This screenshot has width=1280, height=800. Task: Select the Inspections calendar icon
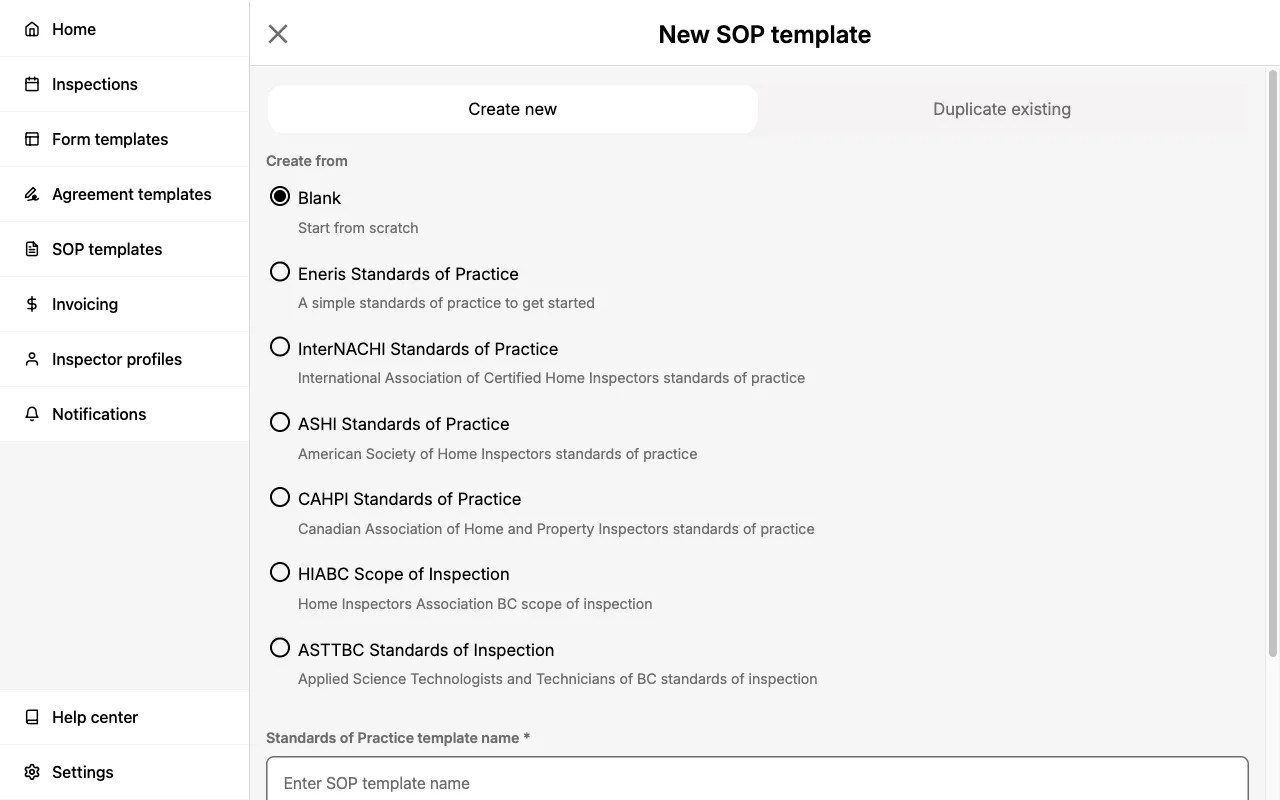(31, 84)
